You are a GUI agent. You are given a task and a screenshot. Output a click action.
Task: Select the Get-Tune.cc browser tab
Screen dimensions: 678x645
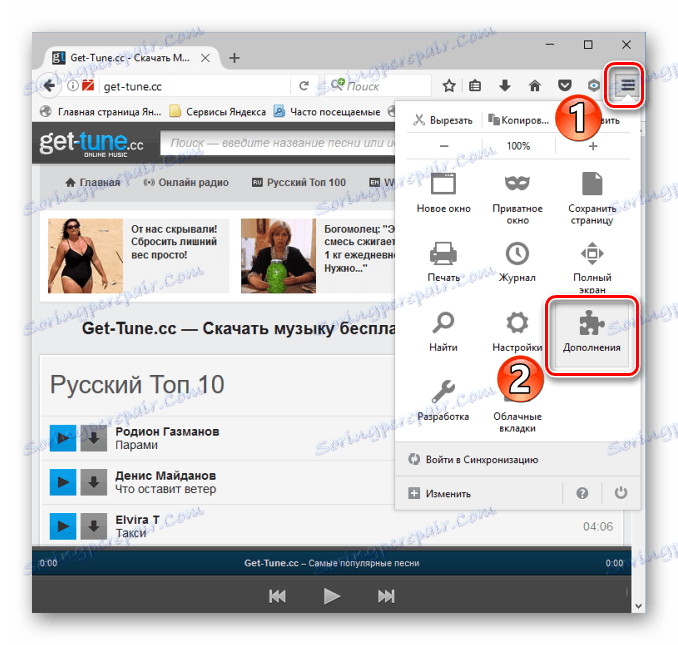(130, 58)
